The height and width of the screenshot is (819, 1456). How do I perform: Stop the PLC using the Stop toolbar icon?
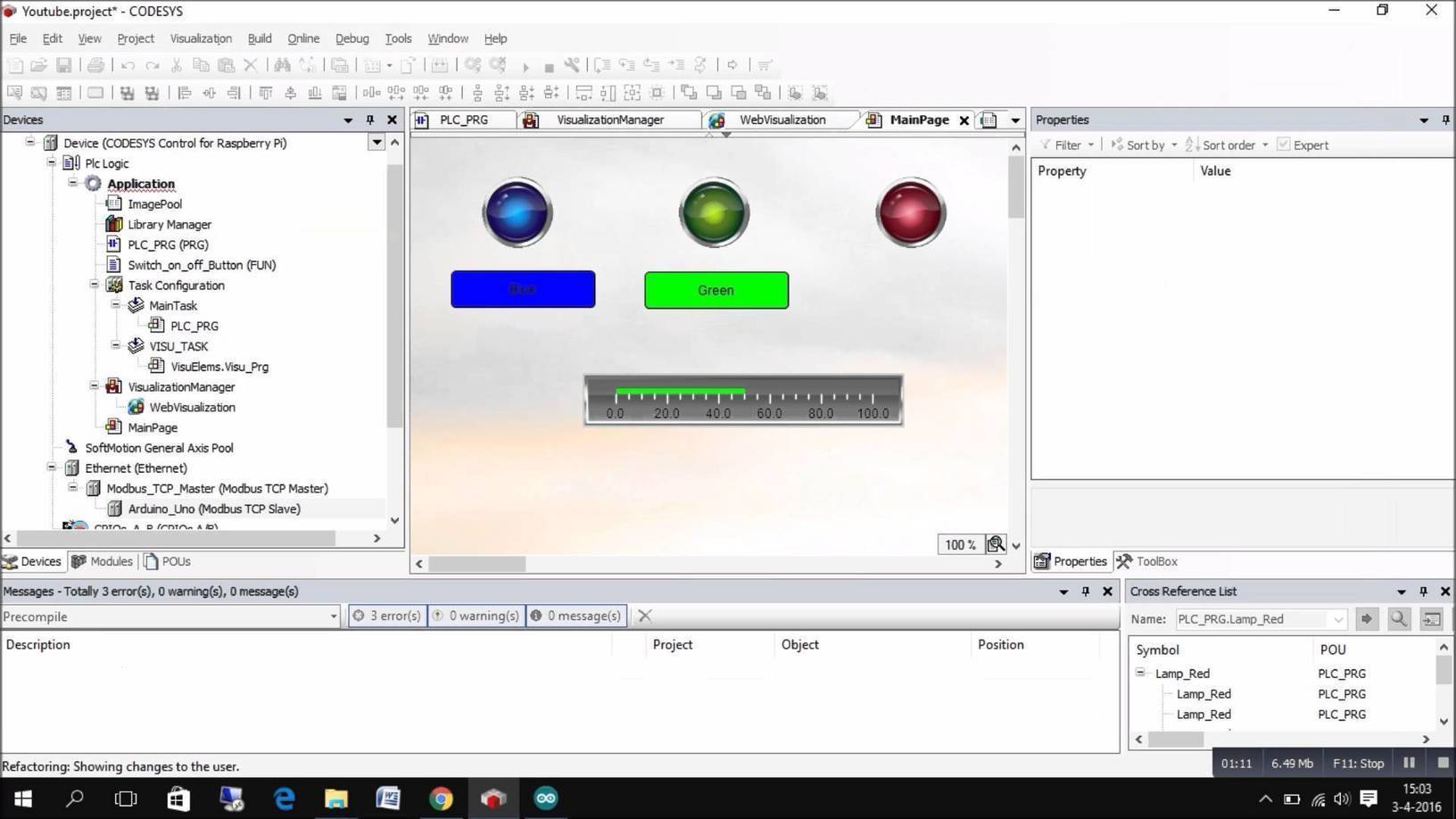click(x=547, y=66)
